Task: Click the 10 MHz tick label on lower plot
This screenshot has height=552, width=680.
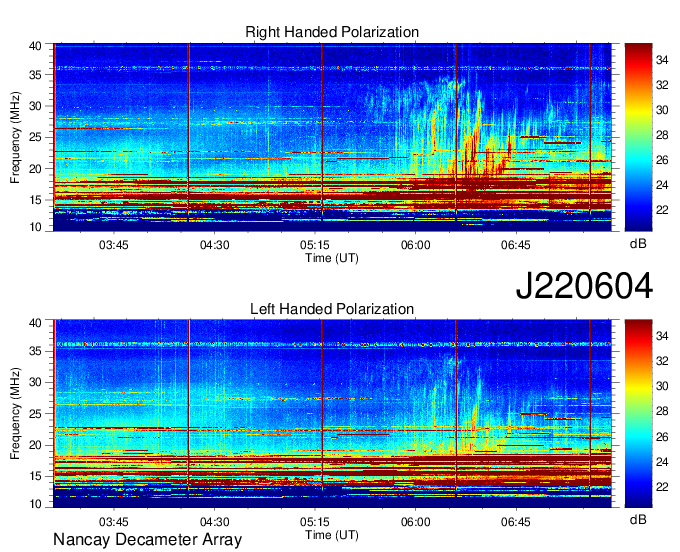Action: click(35, 504)
